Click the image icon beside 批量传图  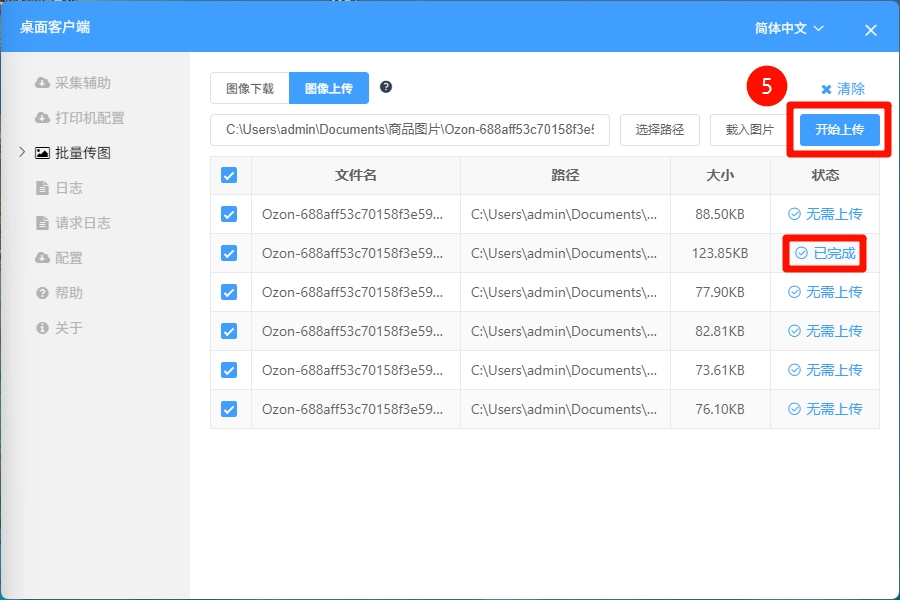[42, 153]
